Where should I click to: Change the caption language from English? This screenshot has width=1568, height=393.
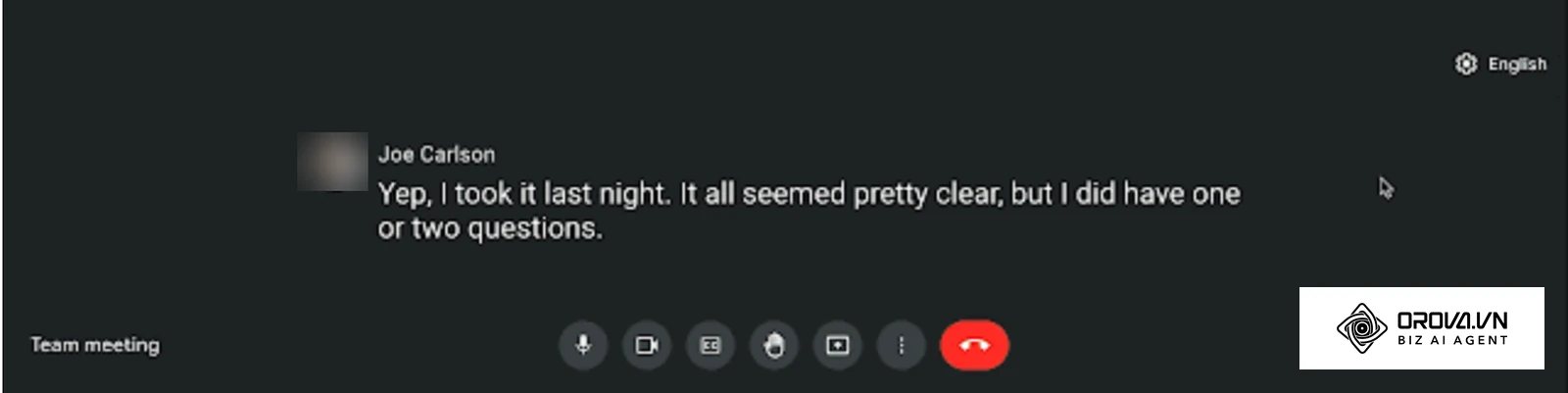click(1517, 64)
